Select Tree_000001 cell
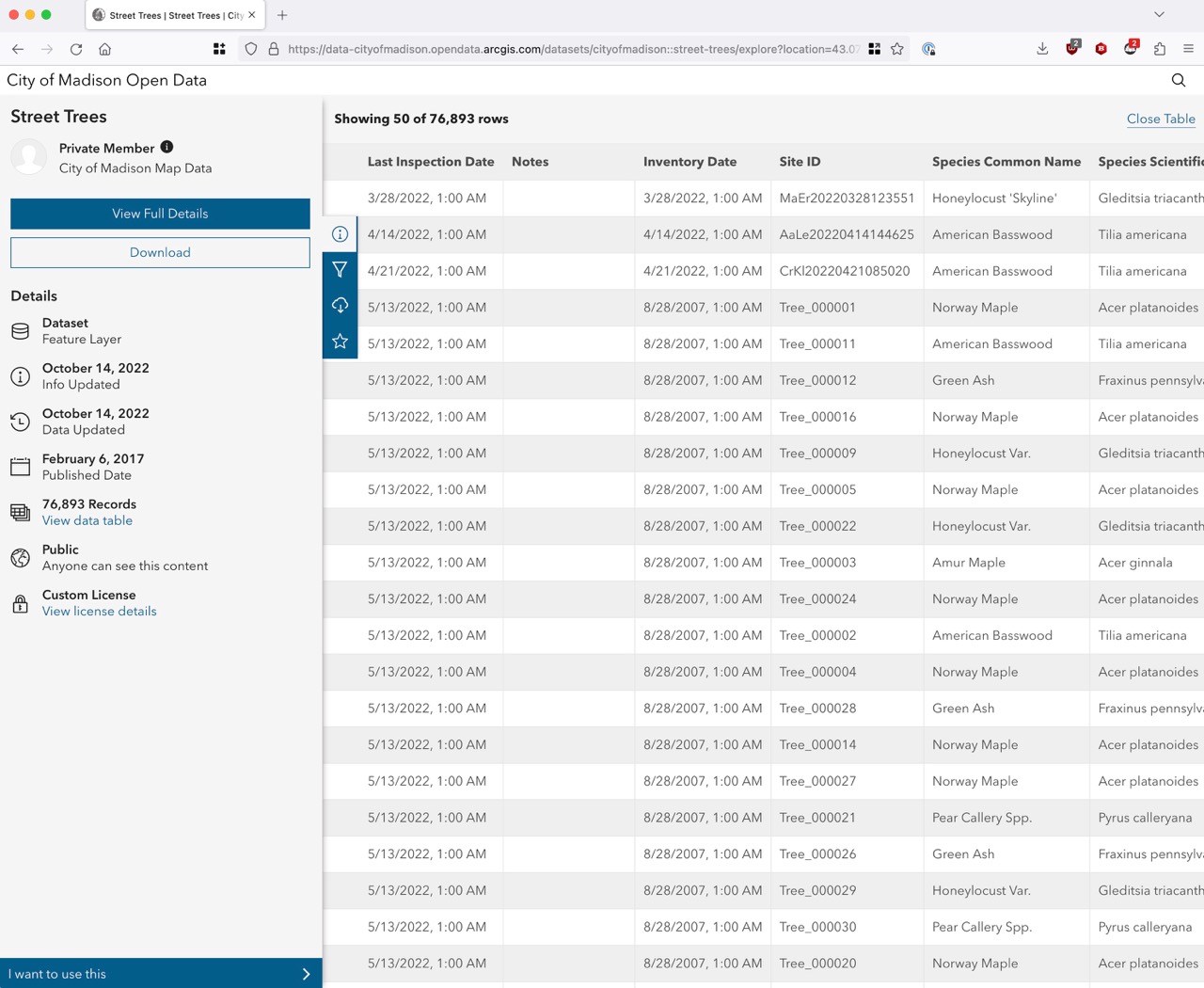This screenshot has height=988, width=1204. 848,308
